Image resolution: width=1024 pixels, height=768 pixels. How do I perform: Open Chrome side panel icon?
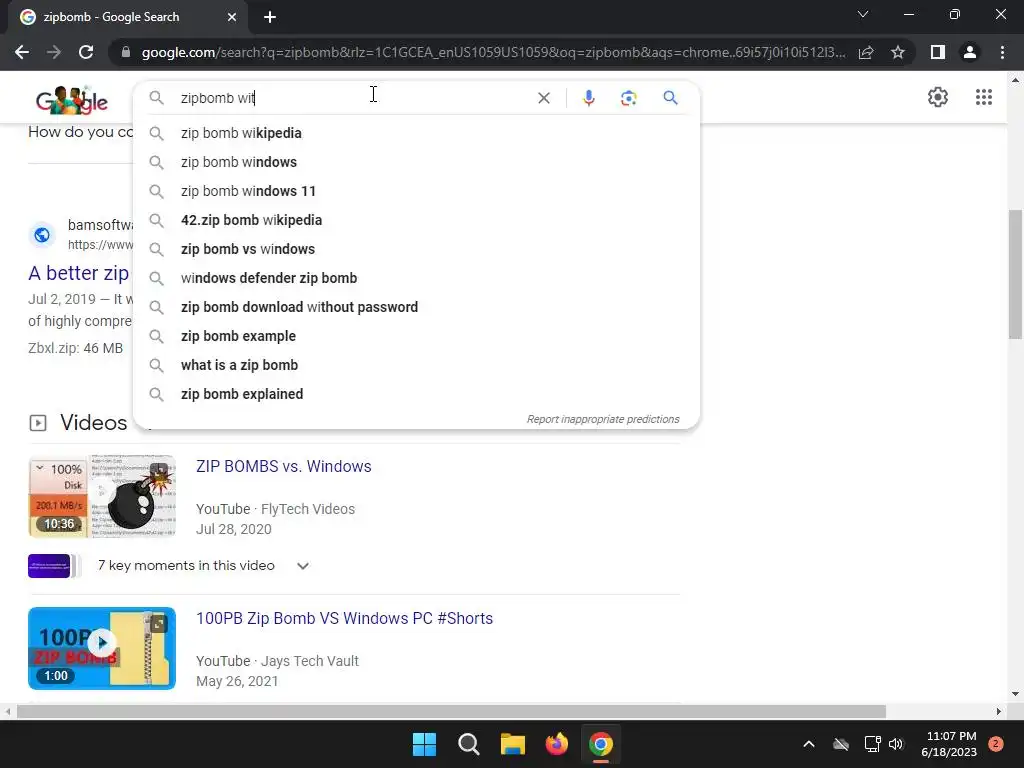pos(938,52)
